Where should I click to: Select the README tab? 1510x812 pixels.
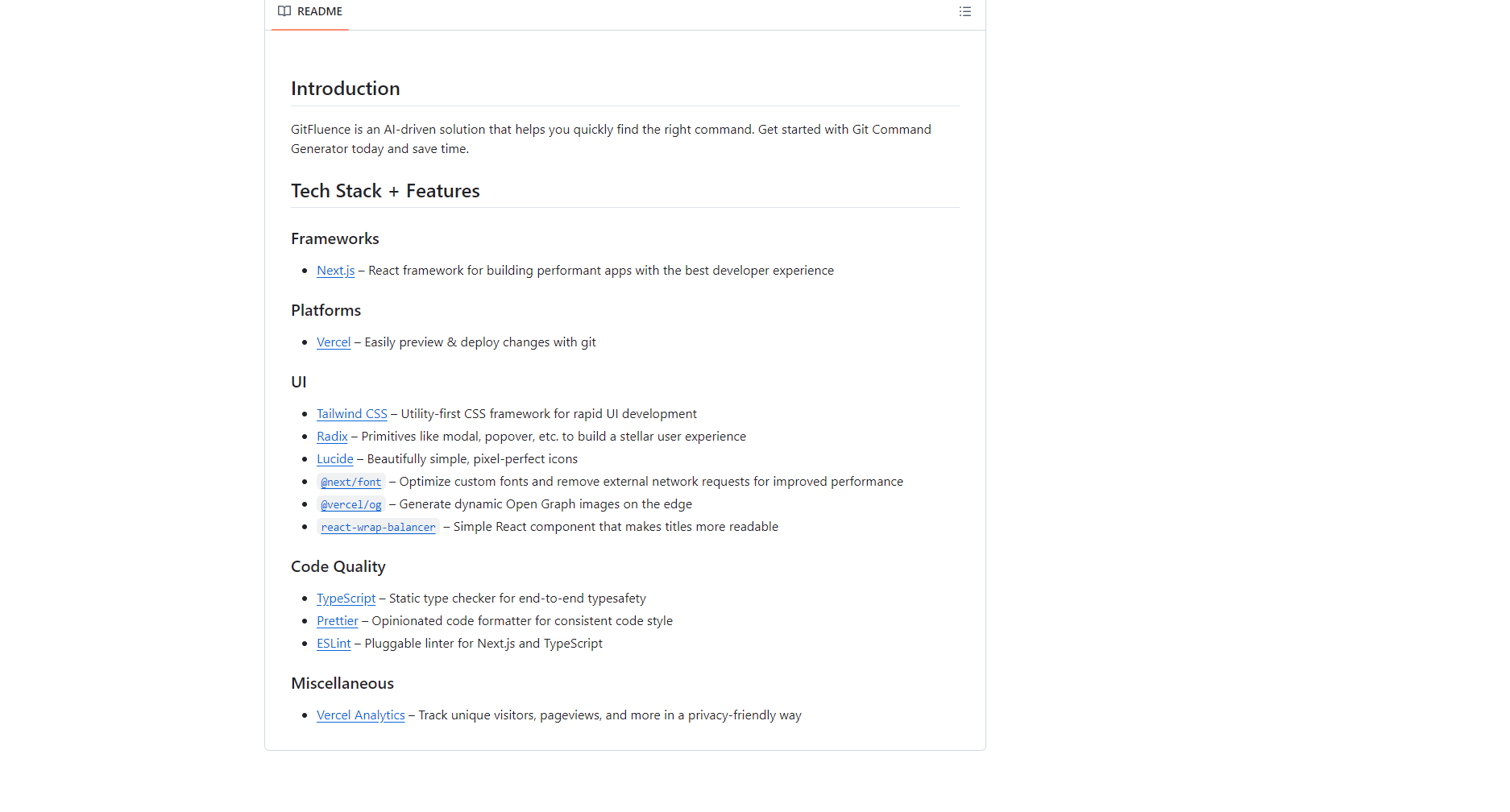pyautogui.click(x=310, y=11)
